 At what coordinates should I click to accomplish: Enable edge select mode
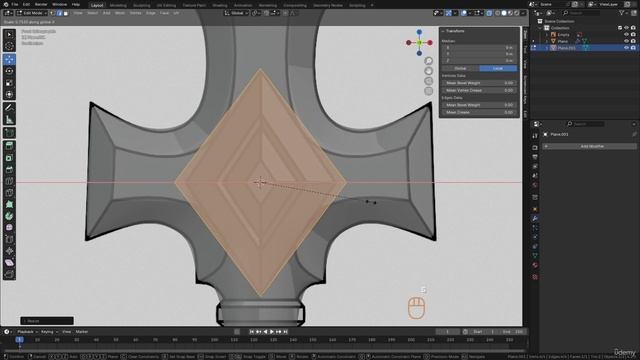point(59,13)
